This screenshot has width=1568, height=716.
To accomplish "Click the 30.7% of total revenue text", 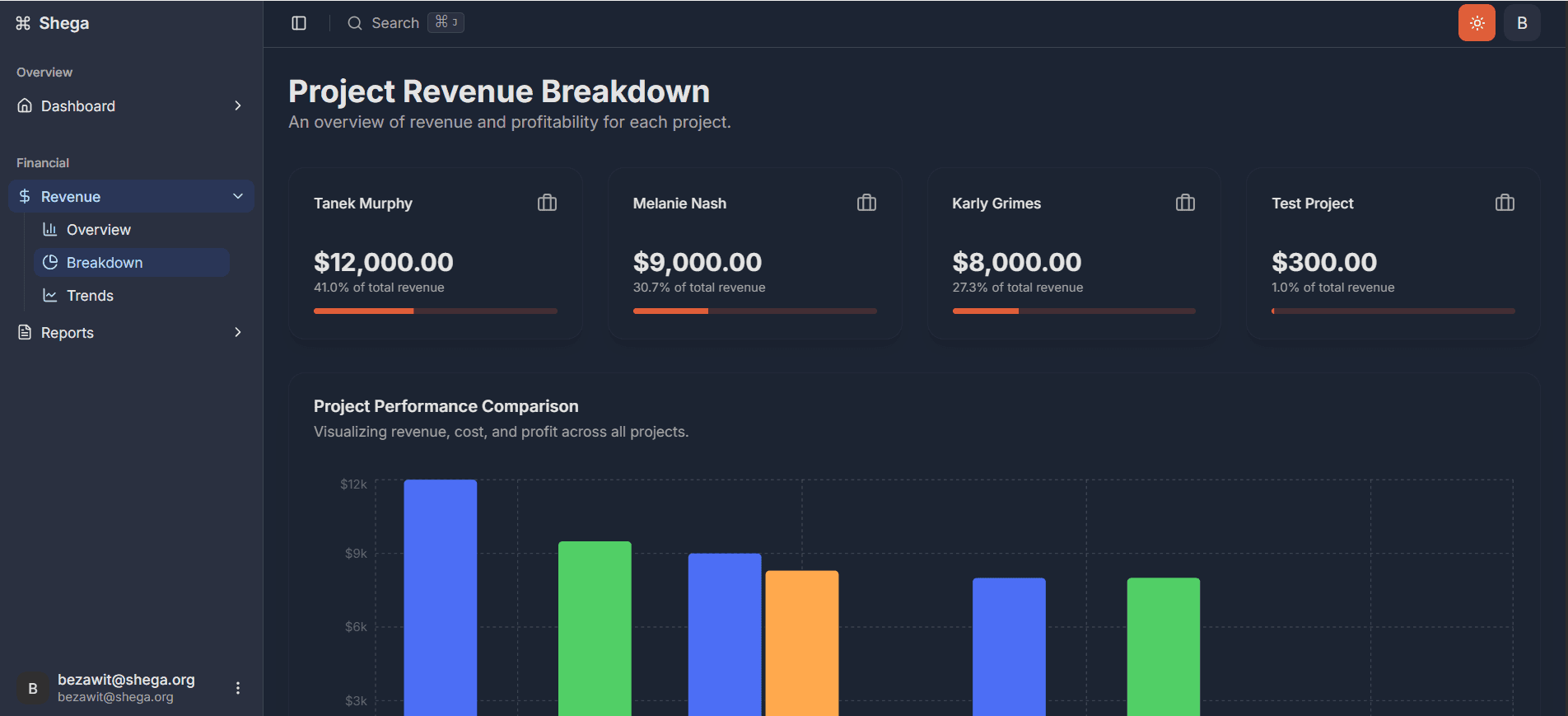I will 699,288.
